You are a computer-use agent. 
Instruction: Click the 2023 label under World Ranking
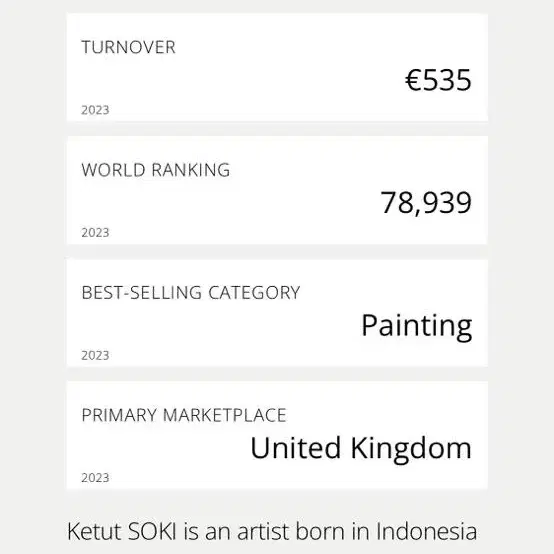95,232
